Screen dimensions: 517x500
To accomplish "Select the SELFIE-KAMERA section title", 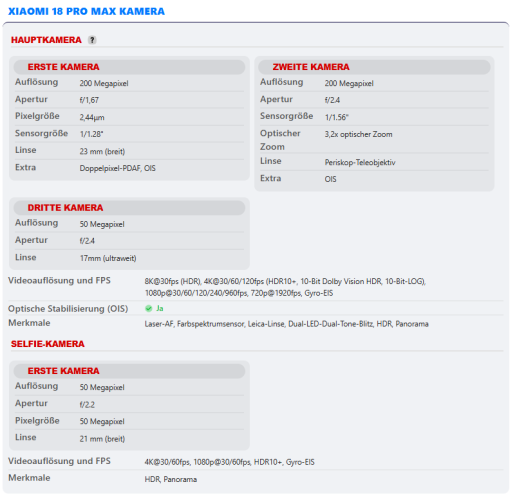I will pos(48,344).
